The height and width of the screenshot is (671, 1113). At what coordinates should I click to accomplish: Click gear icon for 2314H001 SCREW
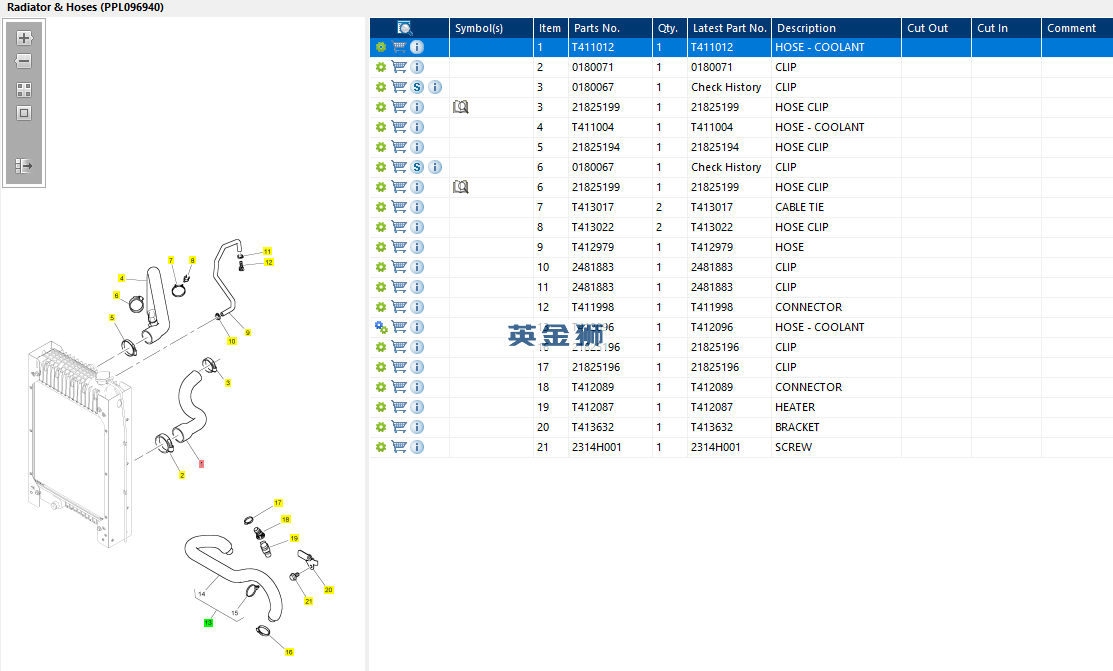[x=381, y=447]
